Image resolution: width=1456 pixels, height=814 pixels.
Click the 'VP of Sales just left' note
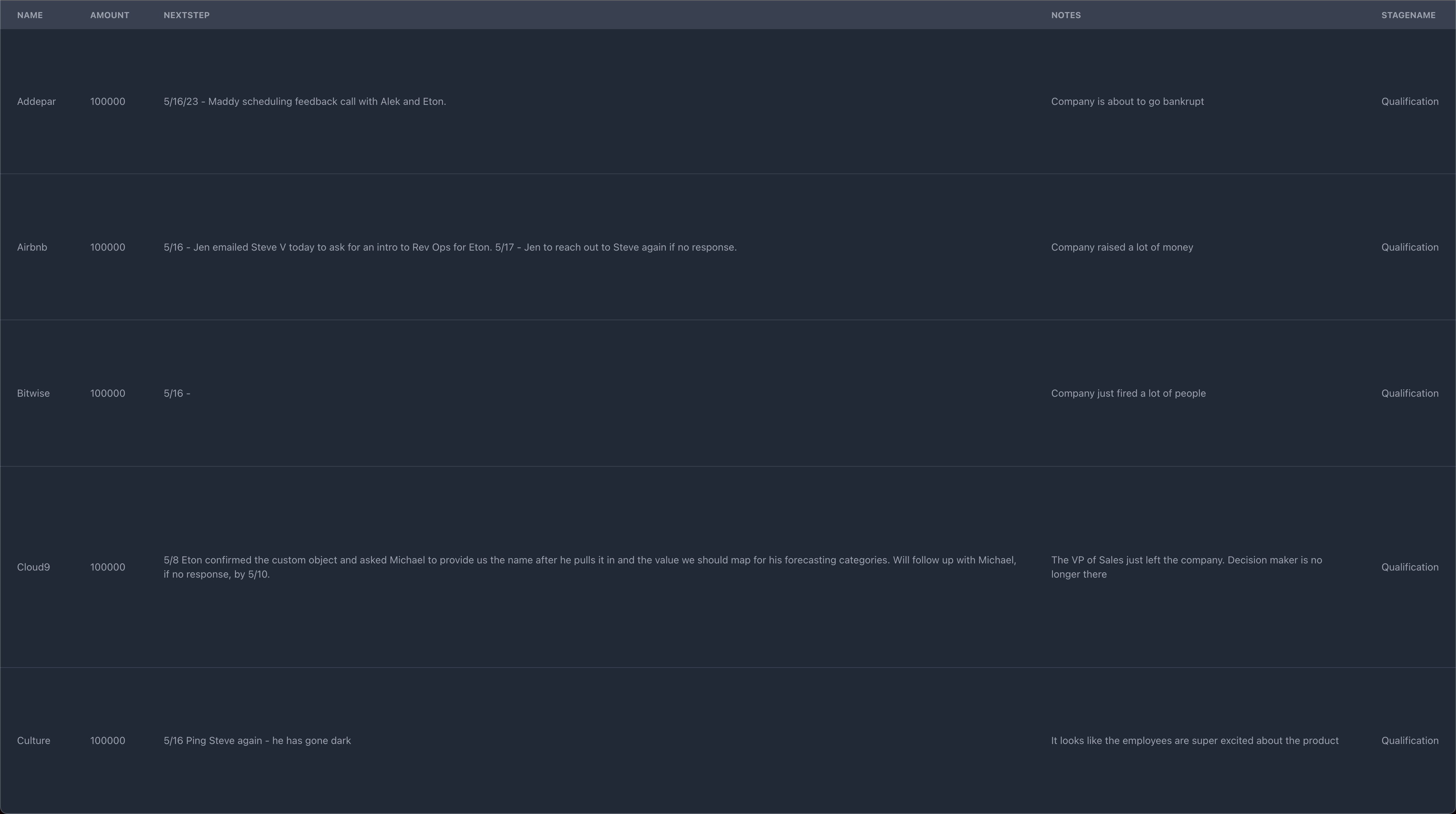click(x=1186, y=567)
